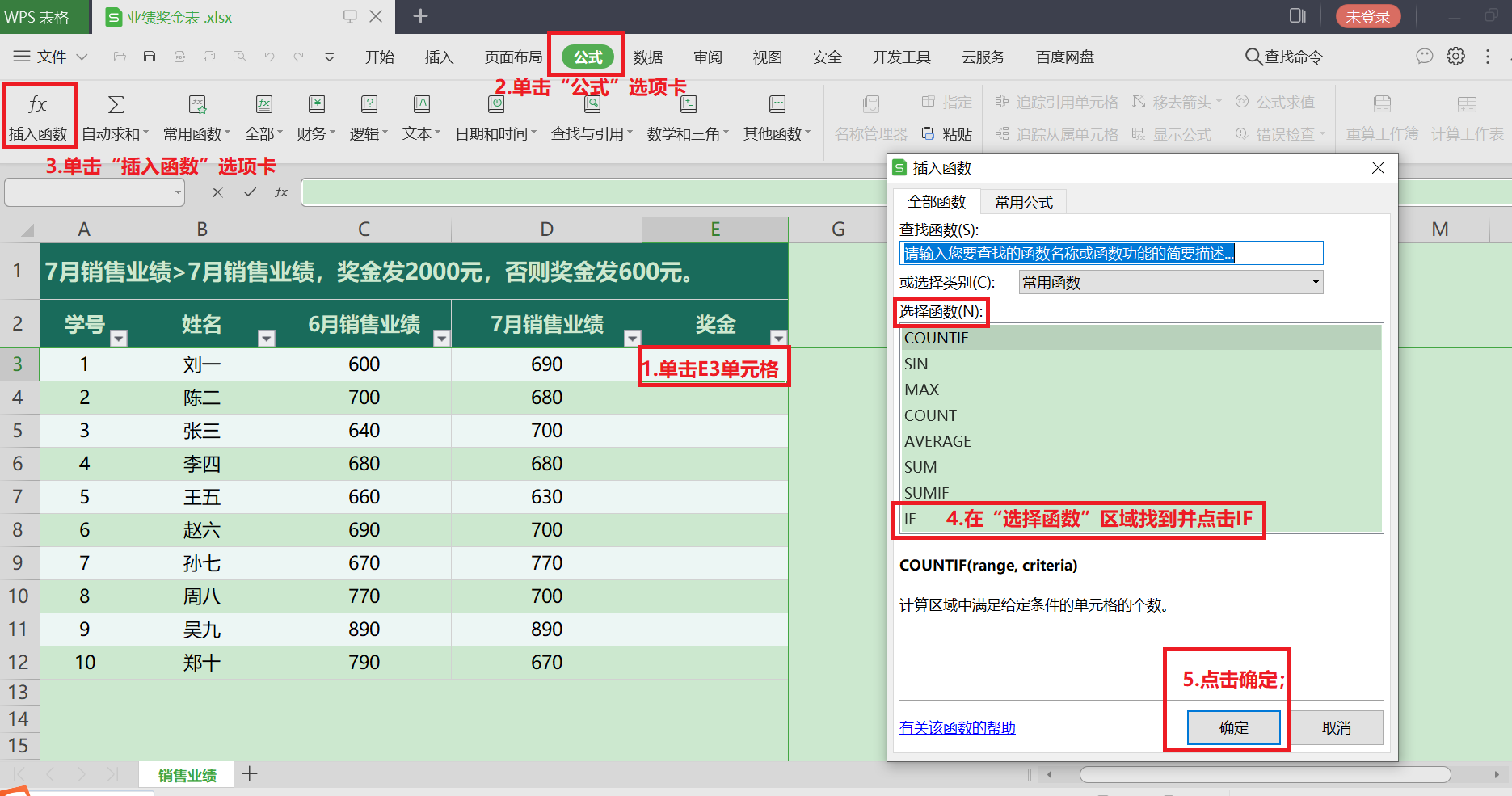Open the Financial (财务) functions icon

316,105
